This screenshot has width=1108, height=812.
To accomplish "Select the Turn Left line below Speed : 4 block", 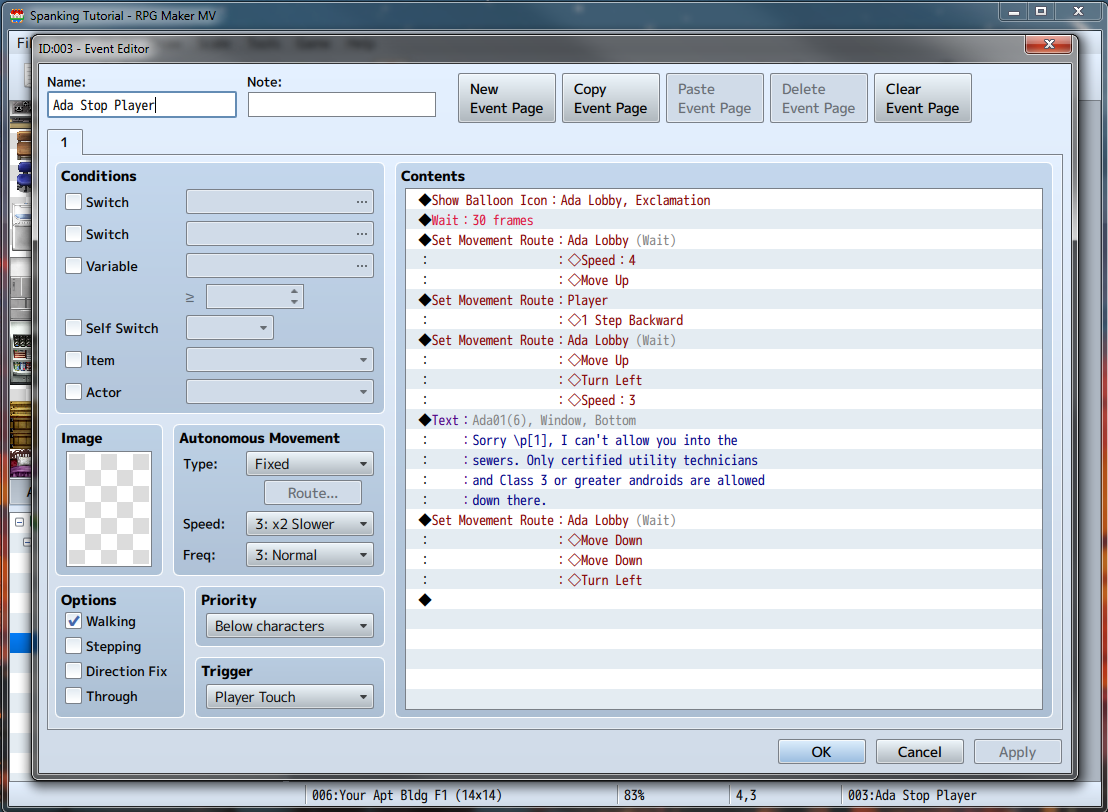I will click(724, 380).
